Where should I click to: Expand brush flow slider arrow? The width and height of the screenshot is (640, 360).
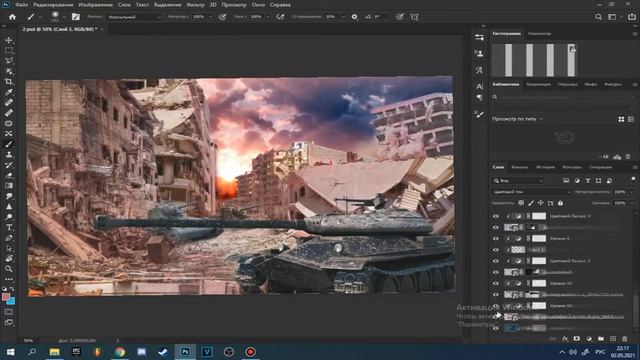pyautogui.click(x=268, y=17)
